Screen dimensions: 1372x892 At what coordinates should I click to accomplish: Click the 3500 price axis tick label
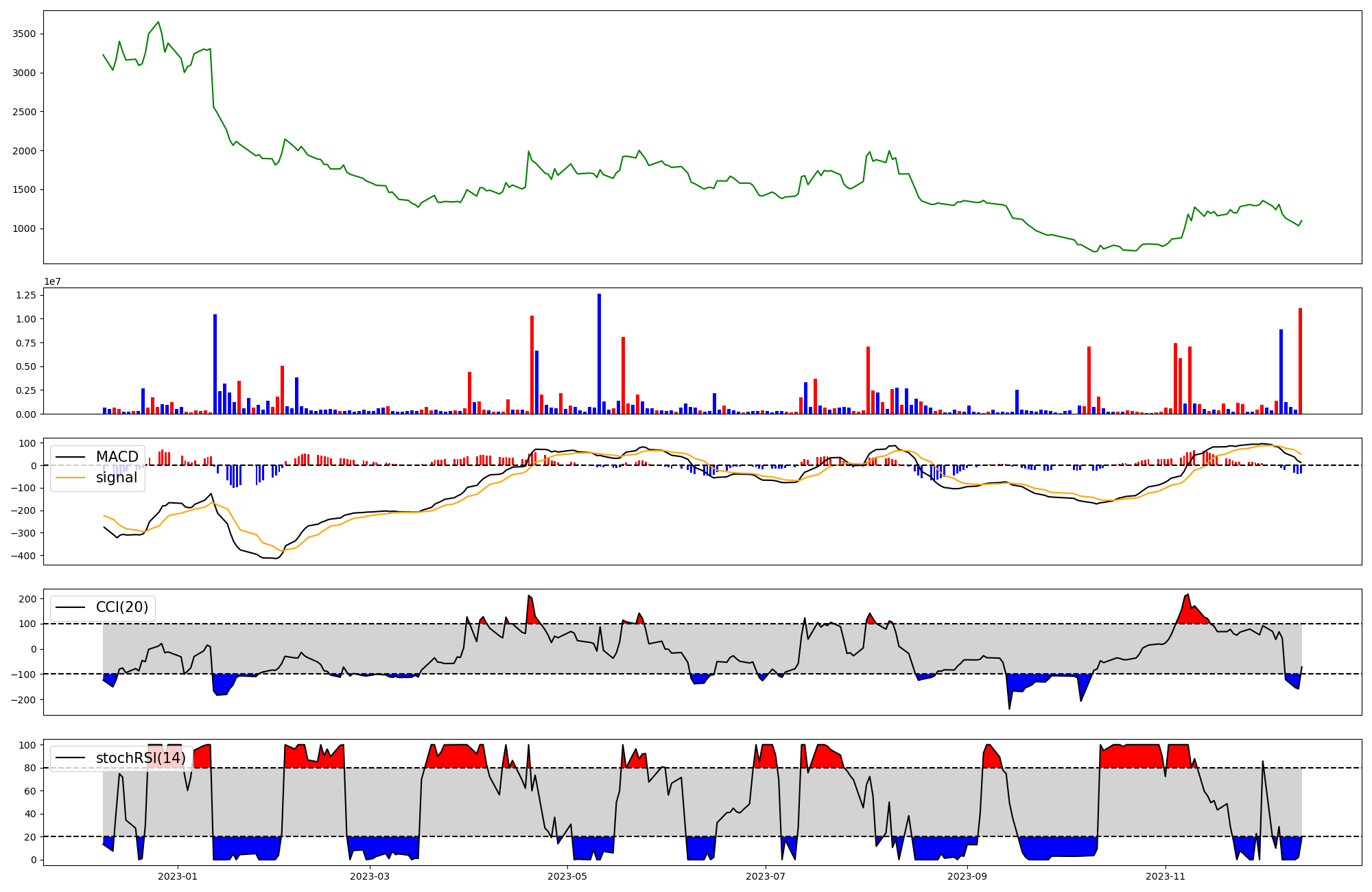coord(25,34)
